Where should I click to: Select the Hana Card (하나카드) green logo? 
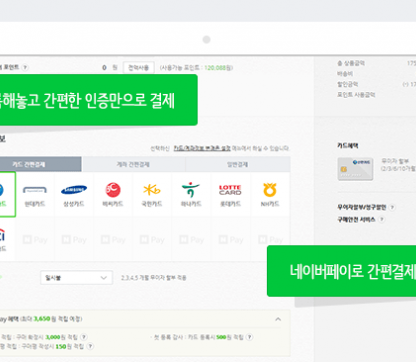tap(191, 190)
